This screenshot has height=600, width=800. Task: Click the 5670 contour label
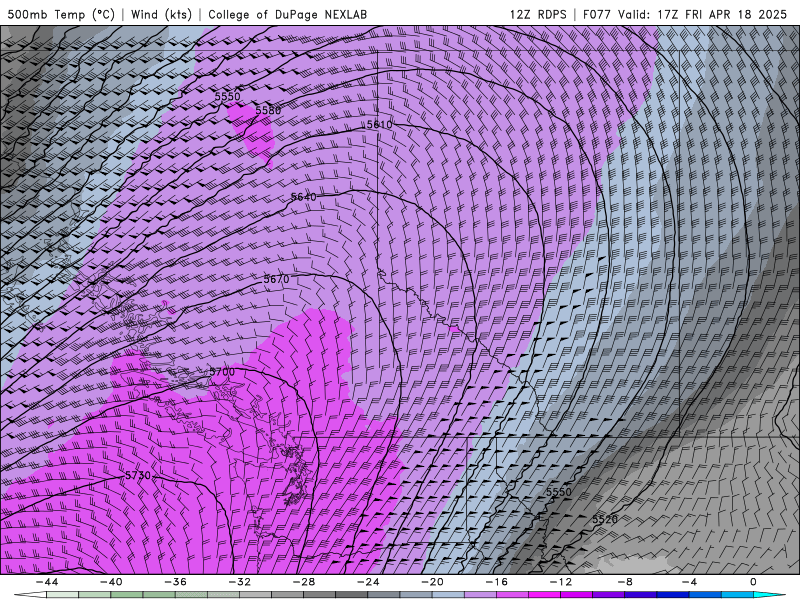point(277,280)
